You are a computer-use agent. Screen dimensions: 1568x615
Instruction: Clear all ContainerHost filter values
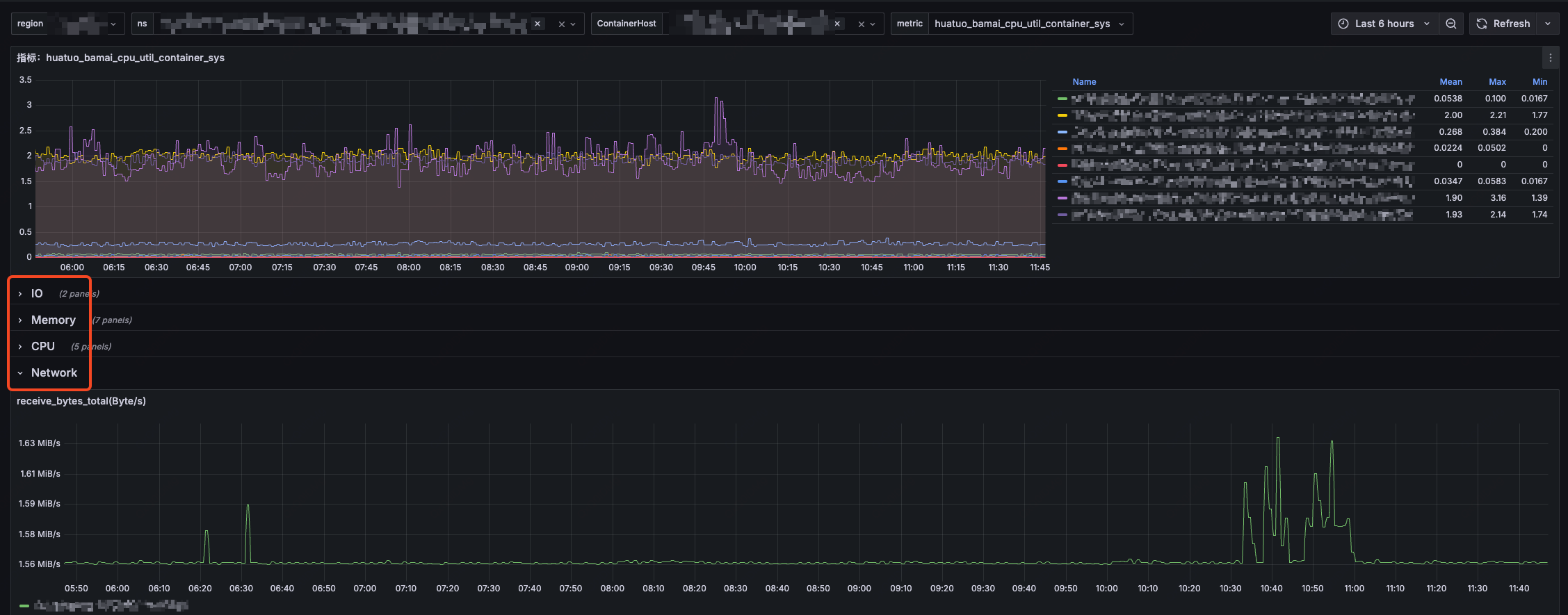pyautogui.click(x=861, y=24)
